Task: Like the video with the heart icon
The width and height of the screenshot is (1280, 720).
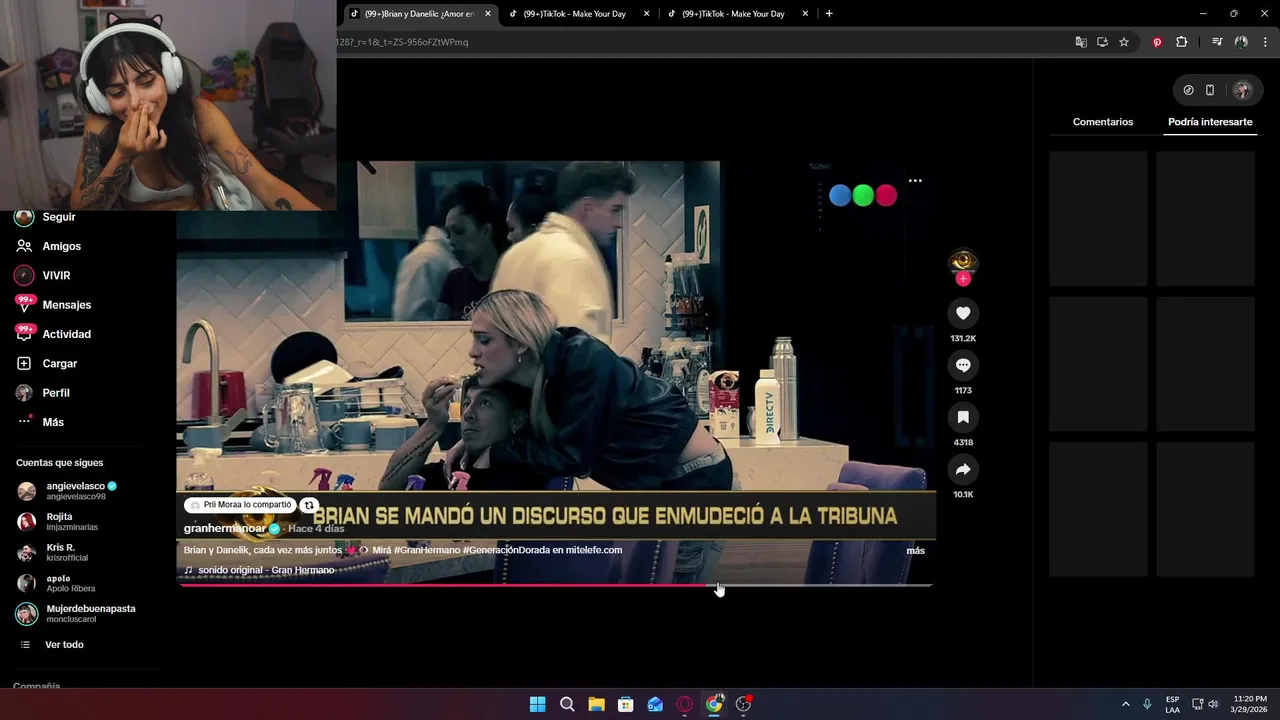Action: (963, 313)
